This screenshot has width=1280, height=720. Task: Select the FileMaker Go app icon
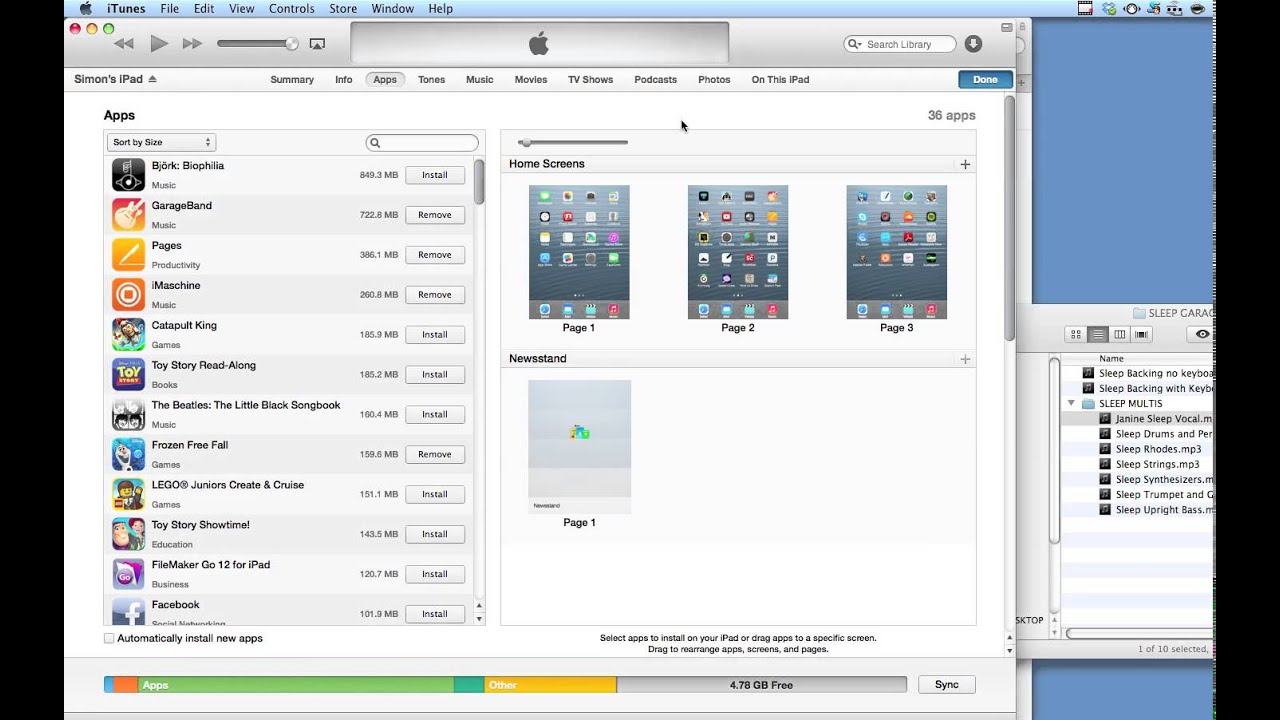pos(128,575)
